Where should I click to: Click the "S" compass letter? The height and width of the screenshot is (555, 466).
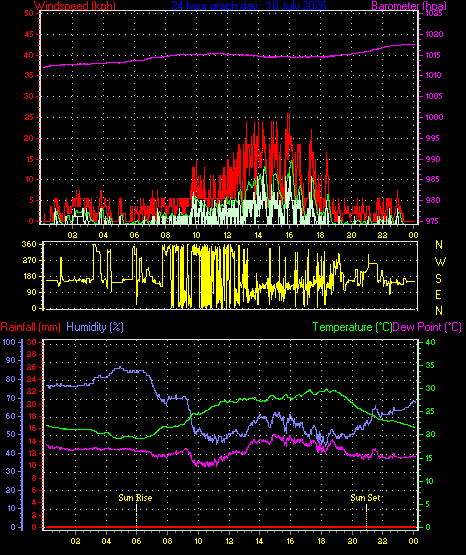point(438,279)
